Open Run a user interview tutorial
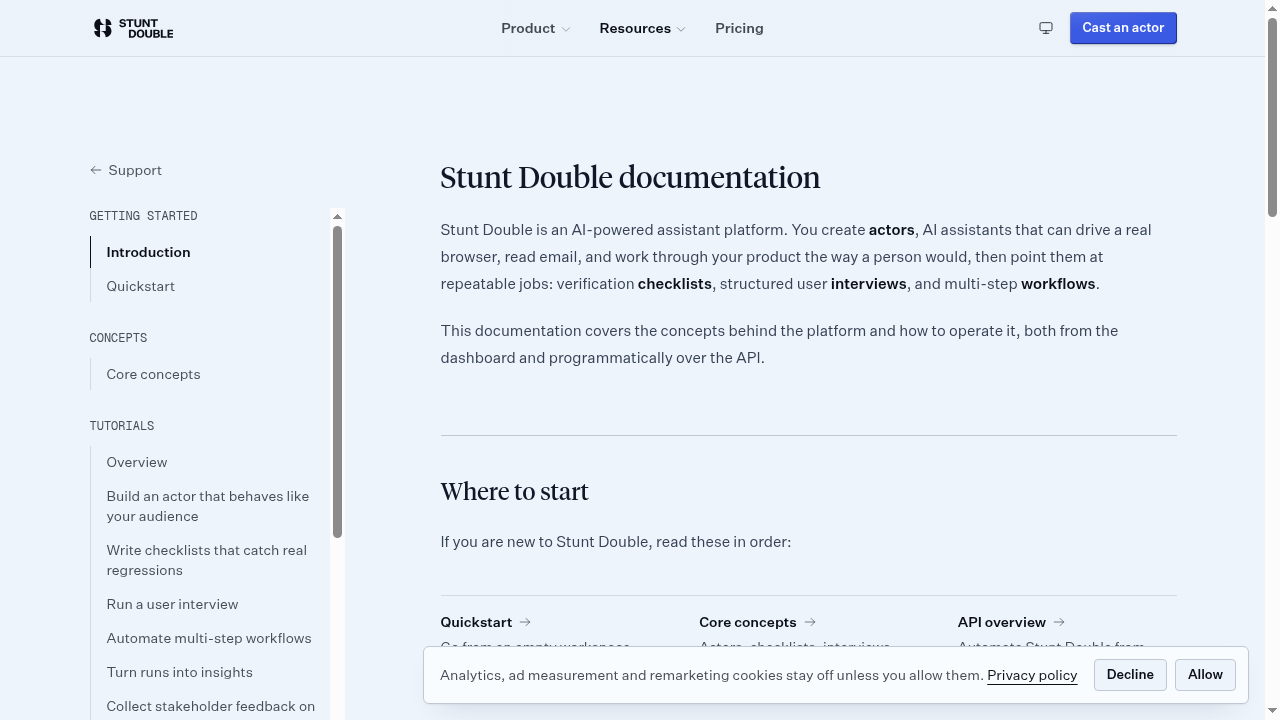The width and height of the screenshot is (1280, 720). 173,604
